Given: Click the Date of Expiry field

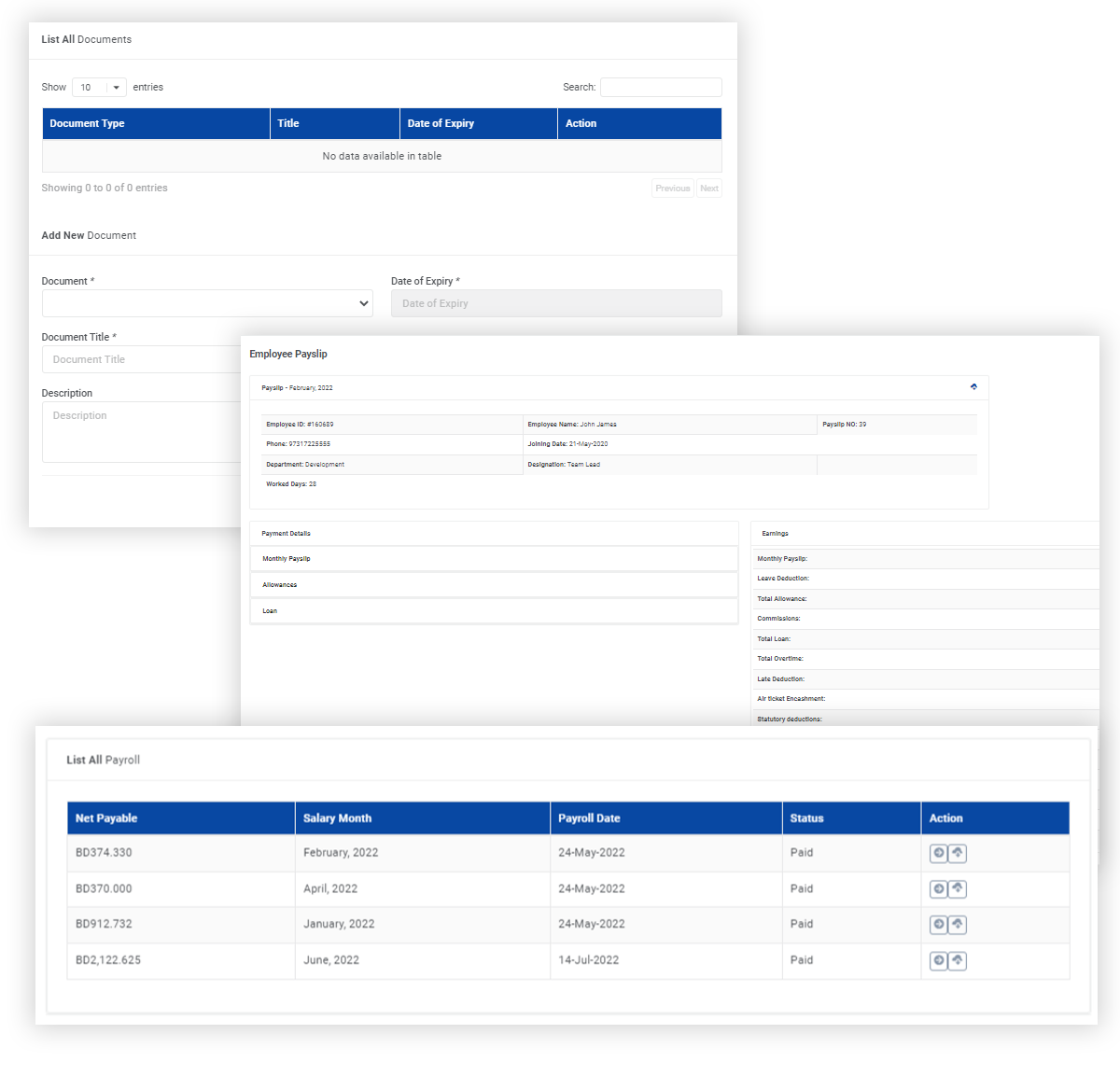Looking at the screenshot, I should pos(556,303).
